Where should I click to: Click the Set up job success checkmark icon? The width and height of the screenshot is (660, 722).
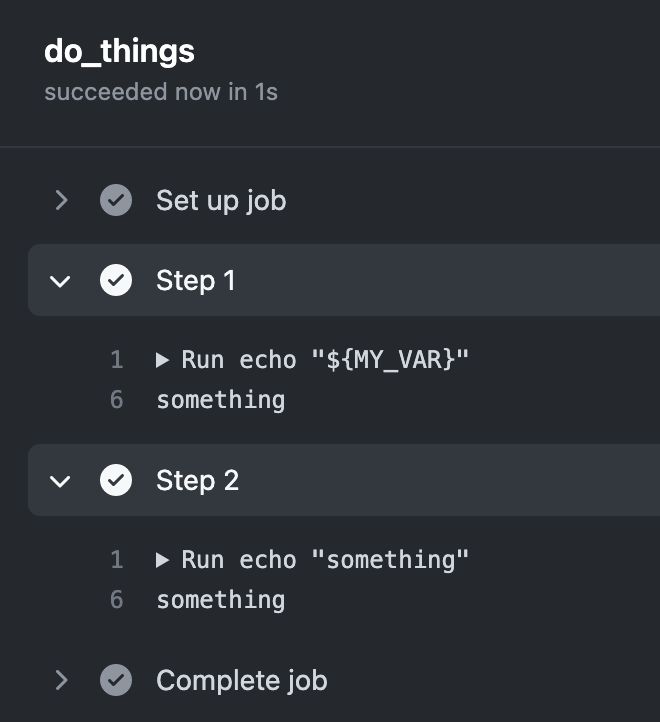click(116, 200)
